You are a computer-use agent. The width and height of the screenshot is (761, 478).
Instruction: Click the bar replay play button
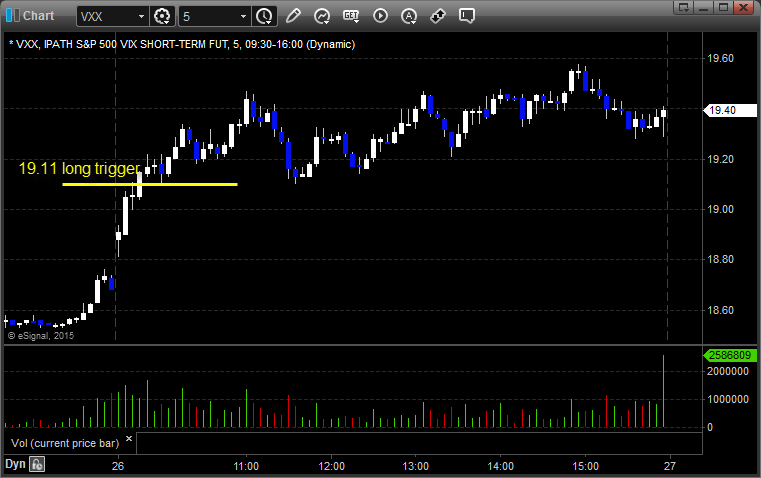[x=380, y=16]
